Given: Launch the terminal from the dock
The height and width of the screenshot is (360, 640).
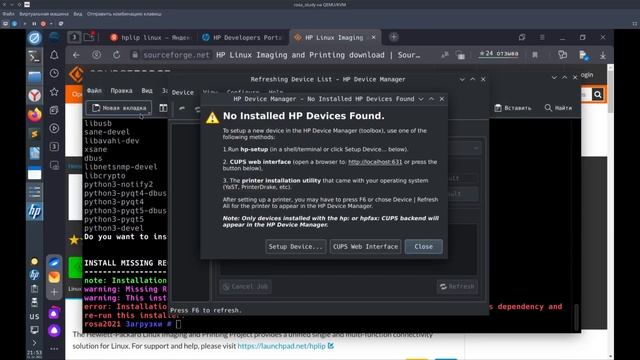Looking at the screenshot, I should pos(35,57).
